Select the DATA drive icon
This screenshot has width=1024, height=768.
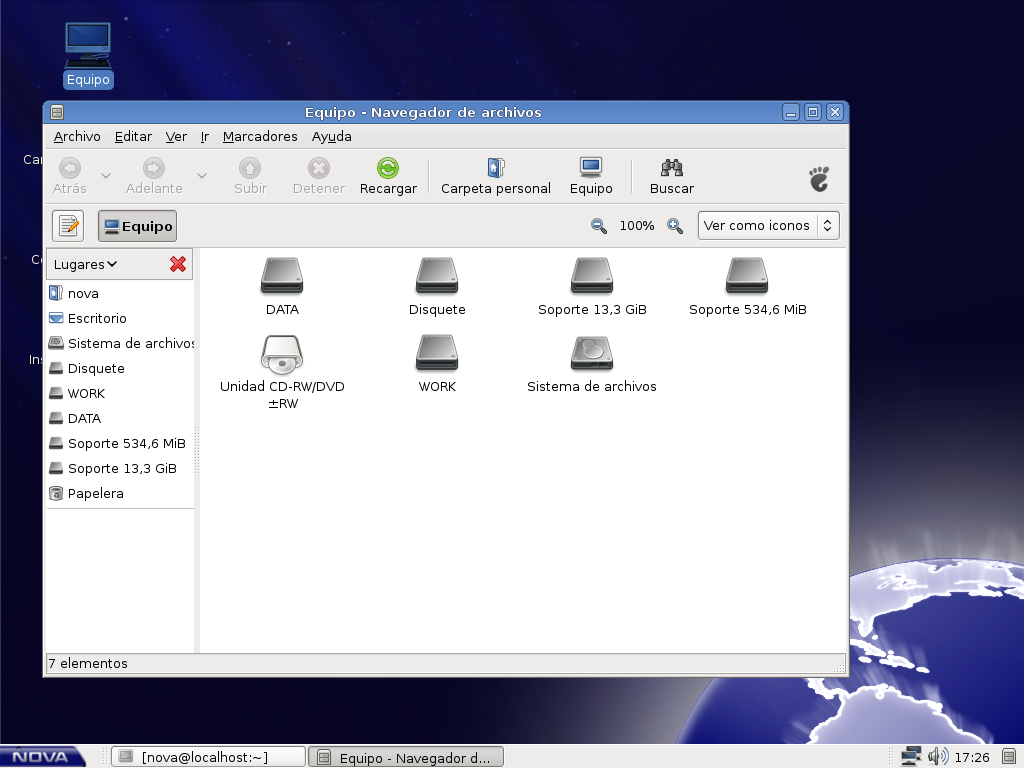tap(281, 277)
